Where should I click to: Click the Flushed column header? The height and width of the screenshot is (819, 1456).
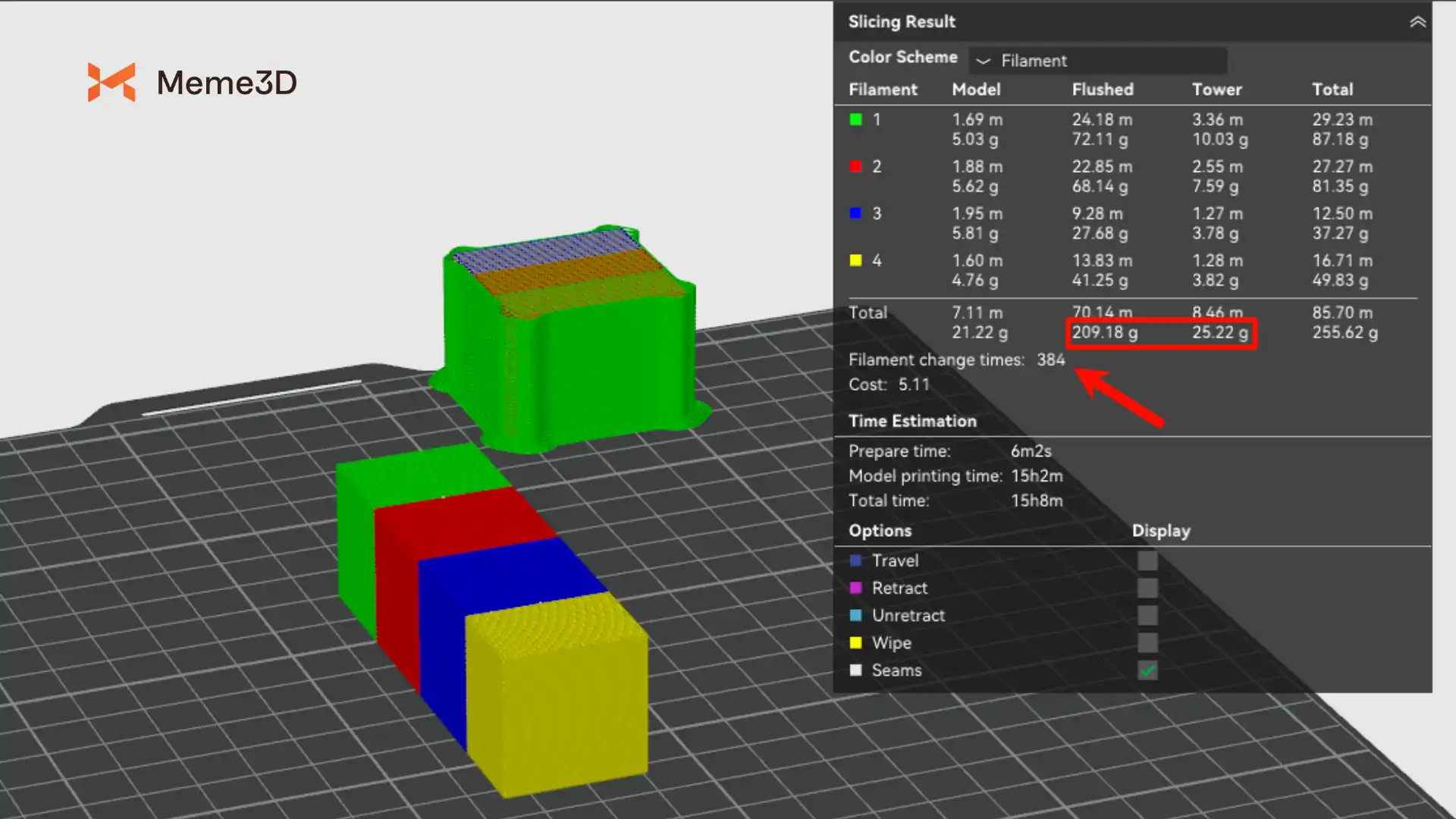[x=1102, y=89]
